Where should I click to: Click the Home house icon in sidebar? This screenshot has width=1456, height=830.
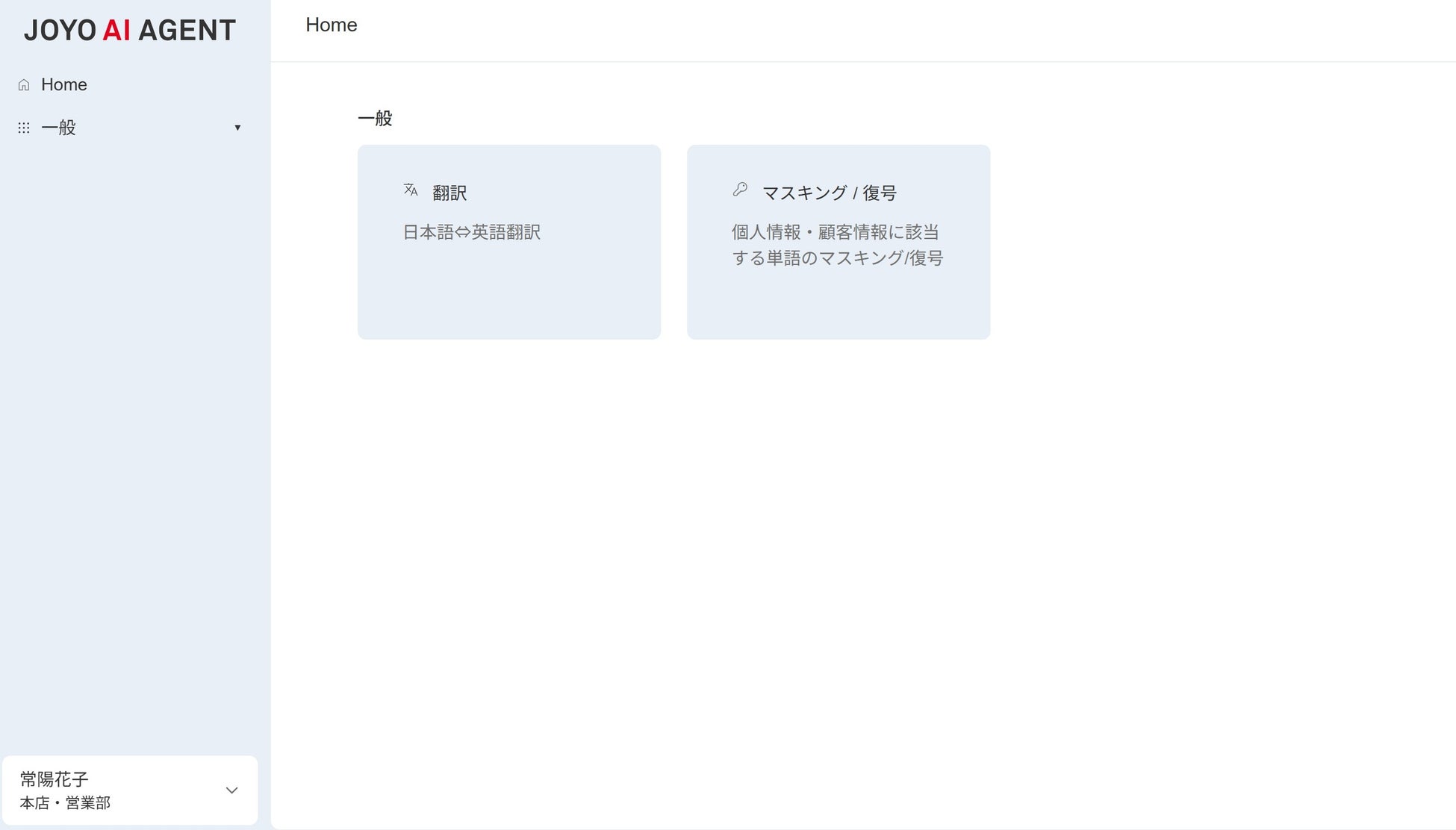click(24, 84)
